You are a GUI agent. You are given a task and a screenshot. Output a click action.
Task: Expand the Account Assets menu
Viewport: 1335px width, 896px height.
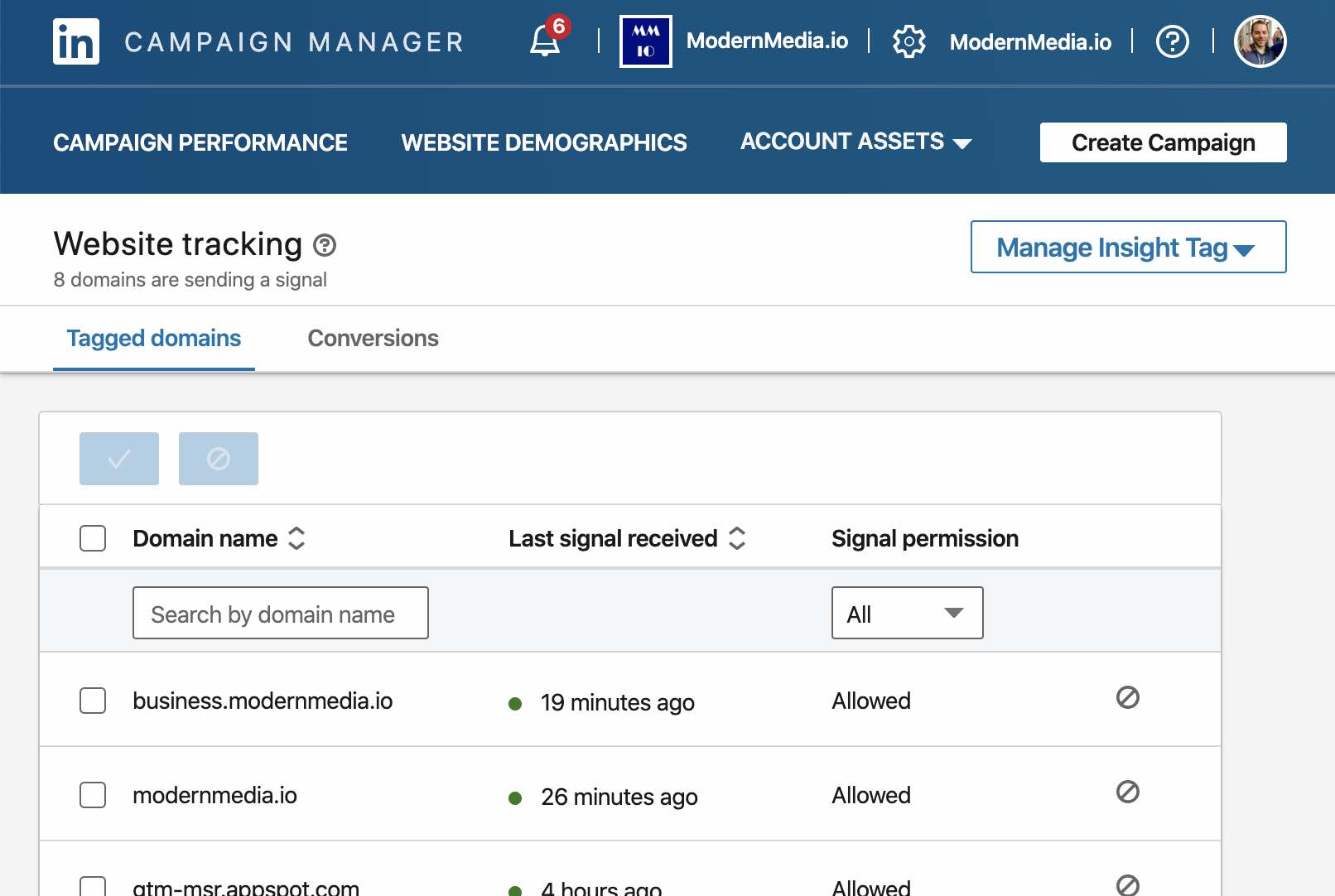pyautogui.click(x=855, y=142)
